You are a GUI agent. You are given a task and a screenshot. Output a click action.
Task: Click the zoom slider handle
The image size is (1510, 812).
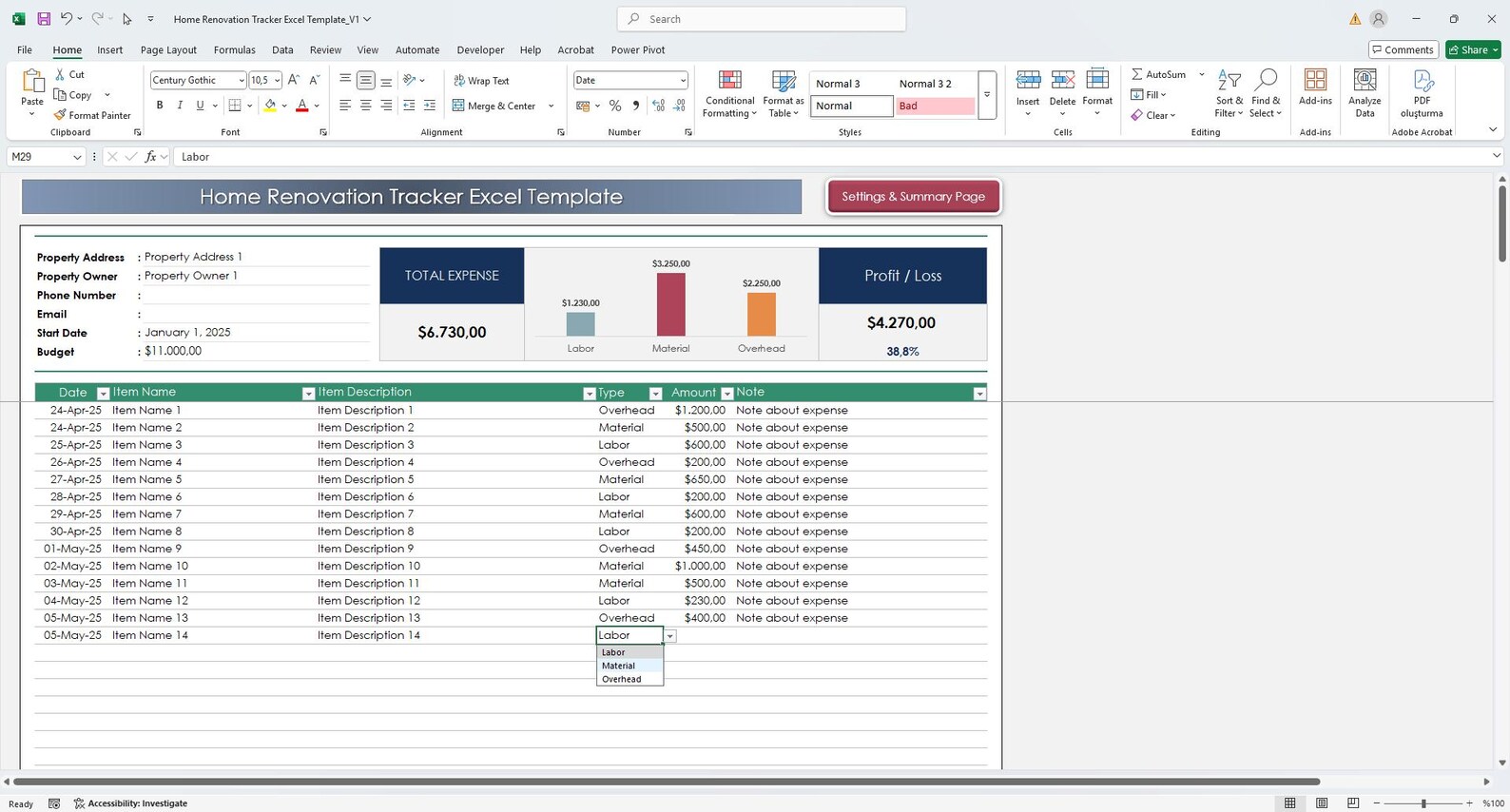point(1423,803)
